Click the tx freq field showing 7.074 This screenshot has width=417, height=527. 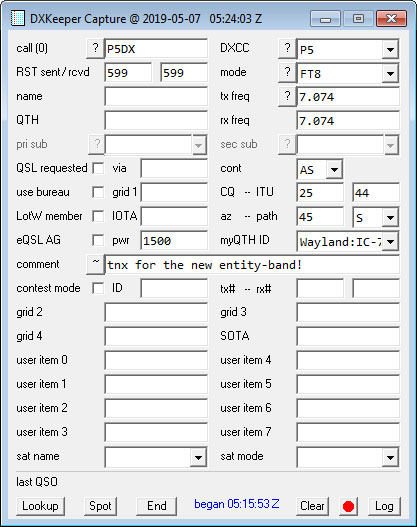pyautogui.click(x=348, y=97)
